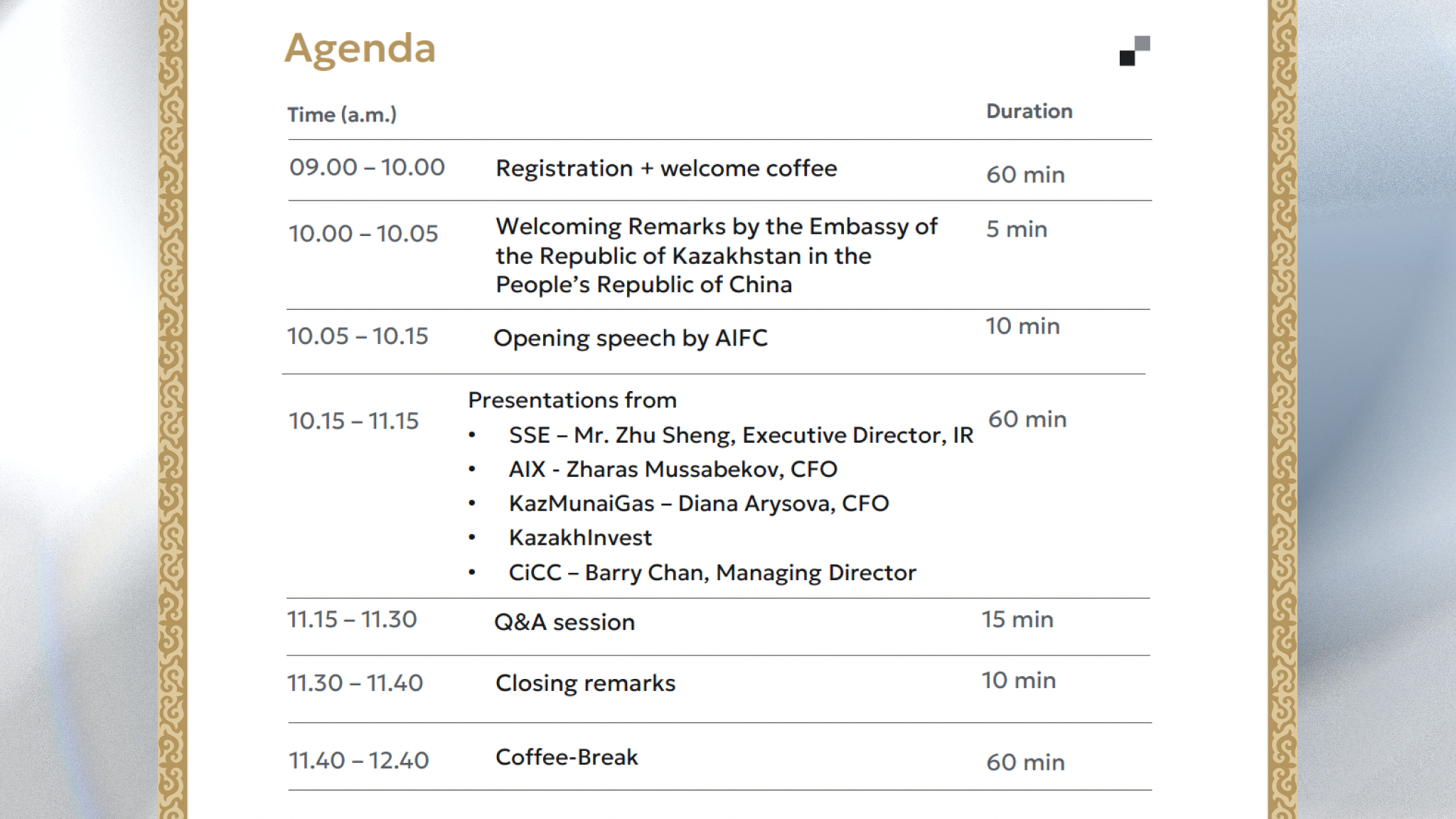Click the Coffee-Break entry

(567, 757)
